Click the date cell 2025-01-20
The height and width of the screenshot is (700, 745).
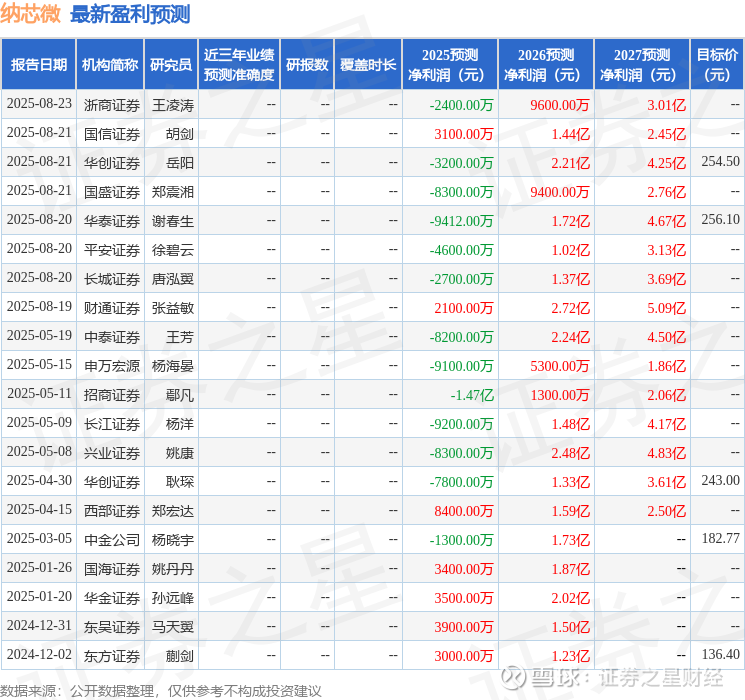39,596
